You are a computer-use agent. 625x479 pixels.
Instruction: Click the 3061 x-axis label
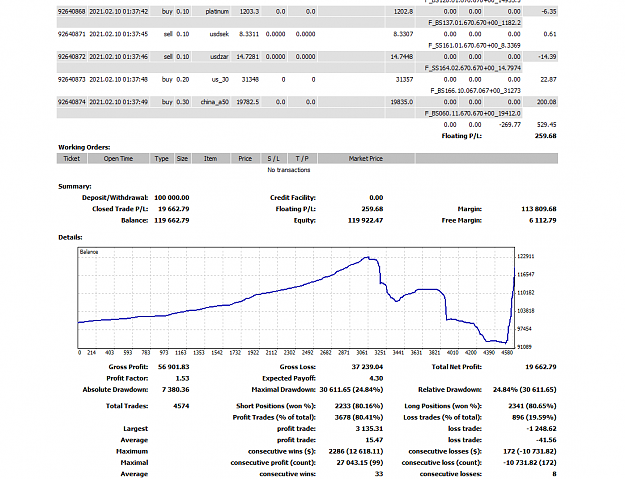pos(362,353)
